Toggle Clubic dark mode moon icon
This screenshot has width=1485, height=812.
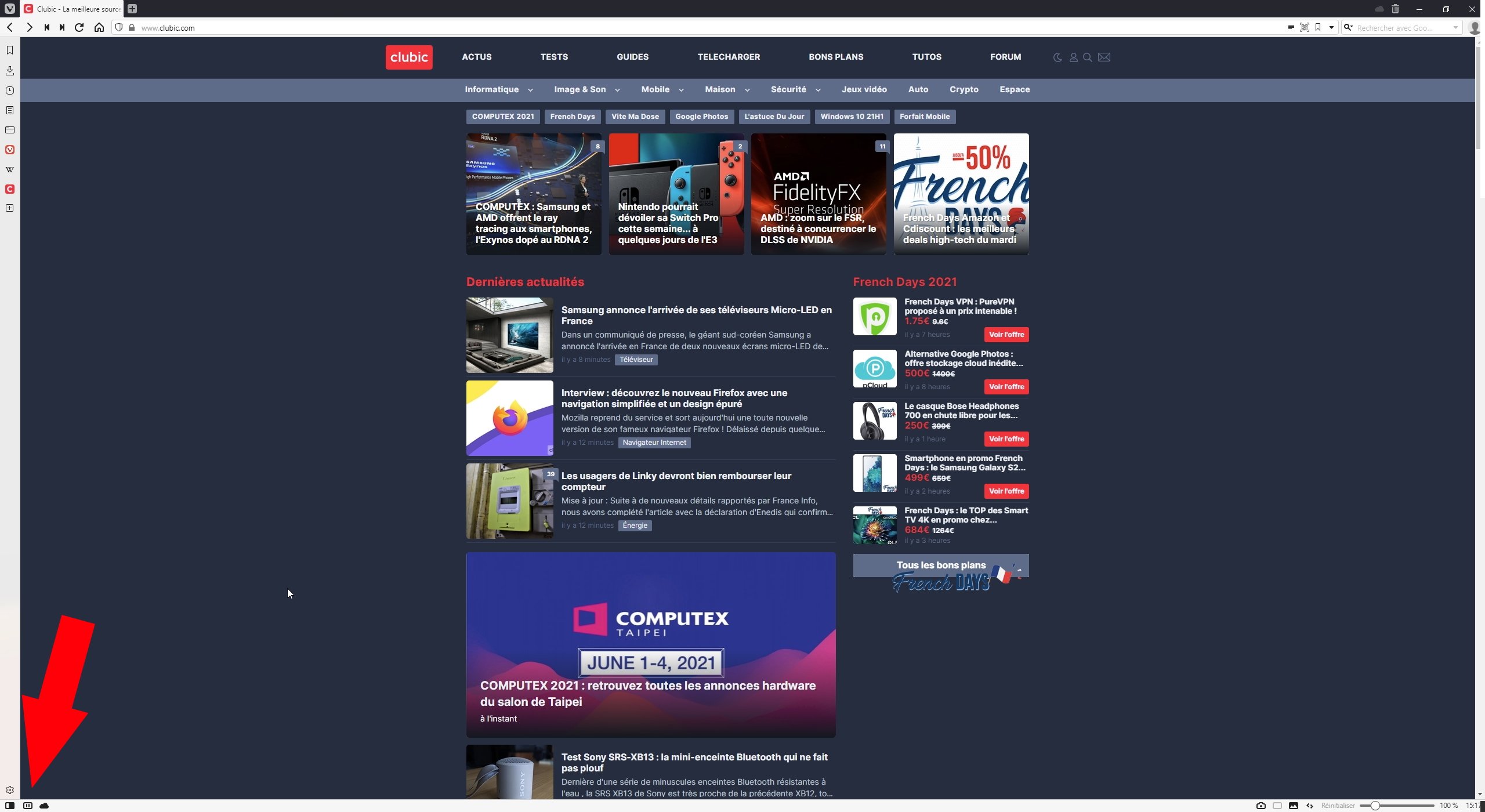(x=1057, y=57)
